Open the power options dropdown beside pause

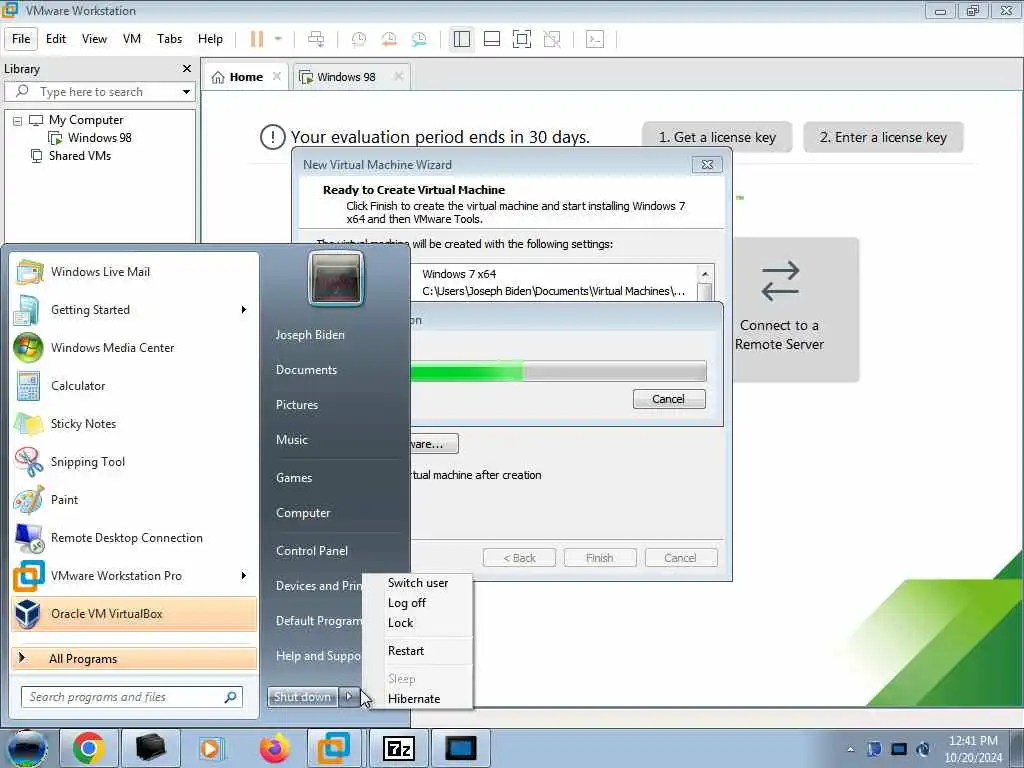278,39
